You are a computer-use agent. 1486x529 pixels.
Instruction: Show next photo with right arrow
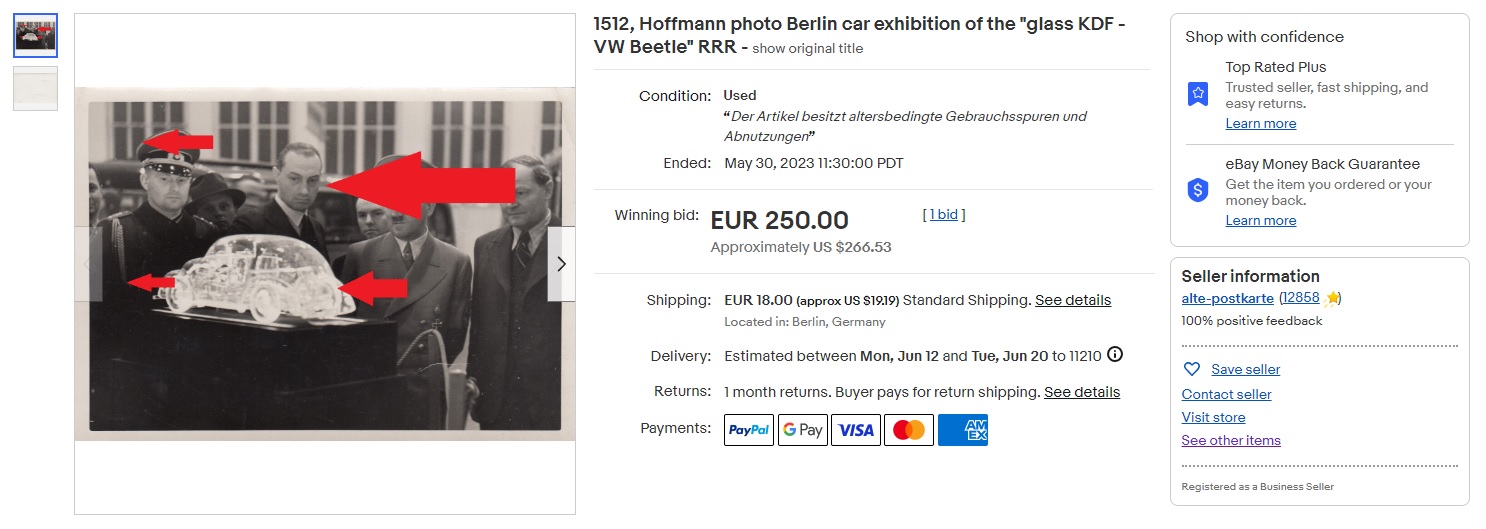coord(561,264)
